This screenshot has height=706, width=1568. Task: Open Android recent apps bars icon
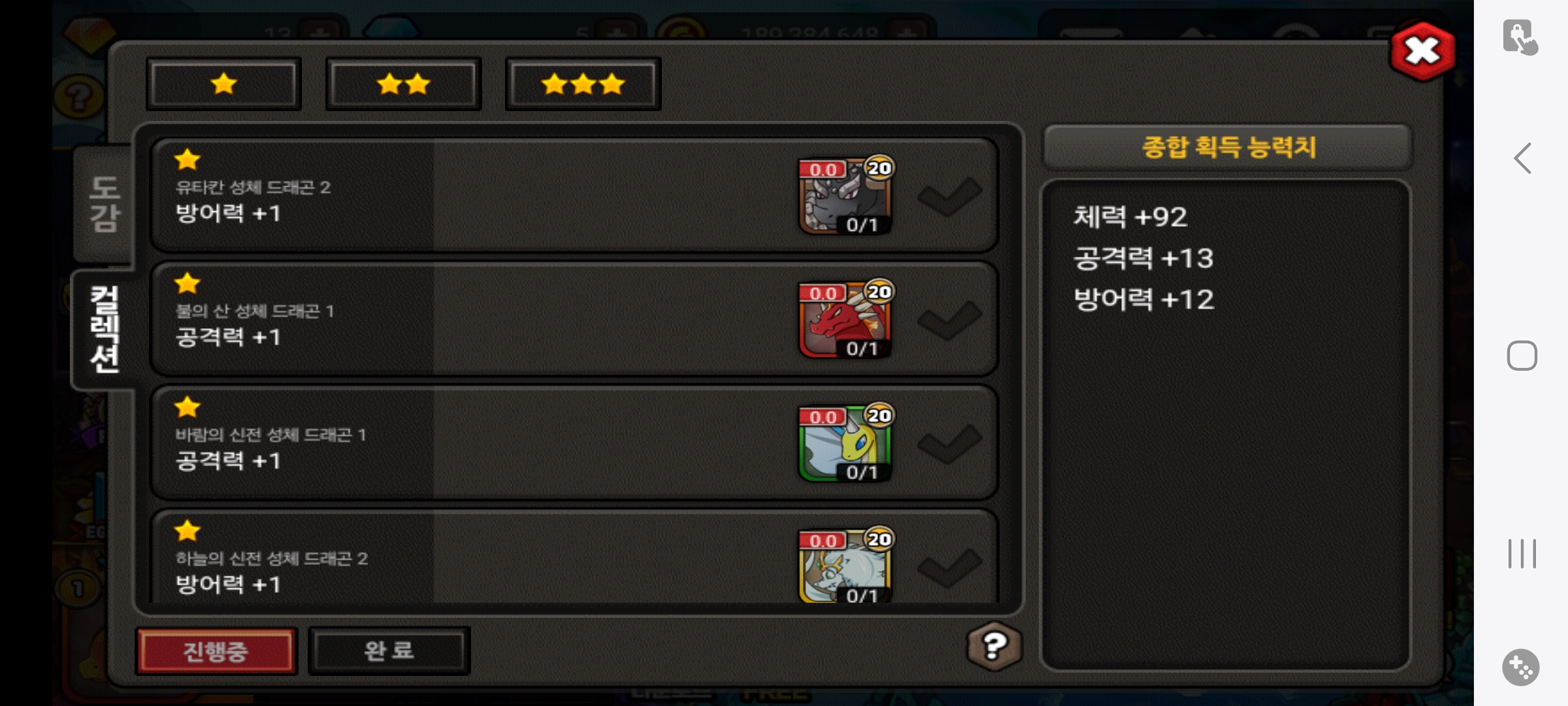coord(1522,554)
